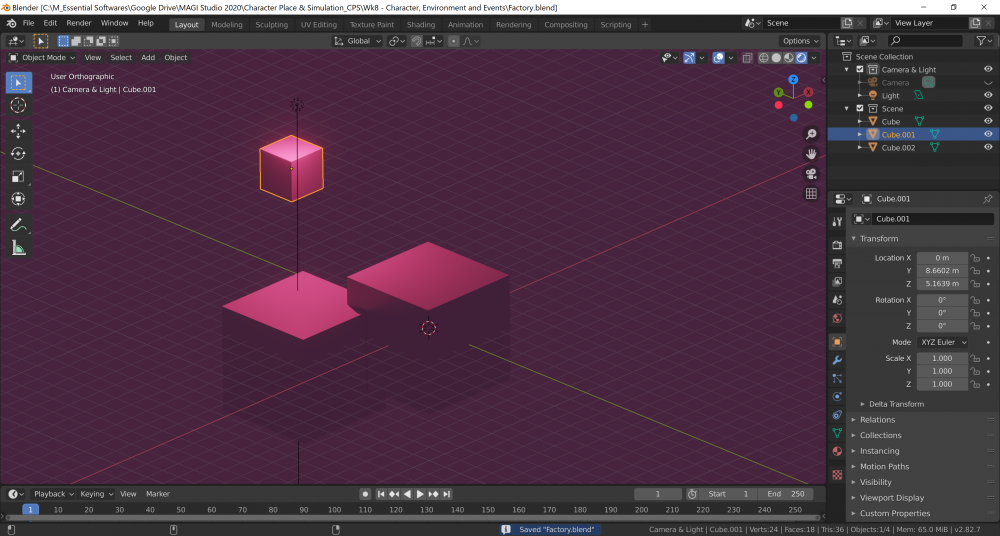The image size is (1000, 536).
Task: Select the Scale tool
Action: (x=18, y=177)
